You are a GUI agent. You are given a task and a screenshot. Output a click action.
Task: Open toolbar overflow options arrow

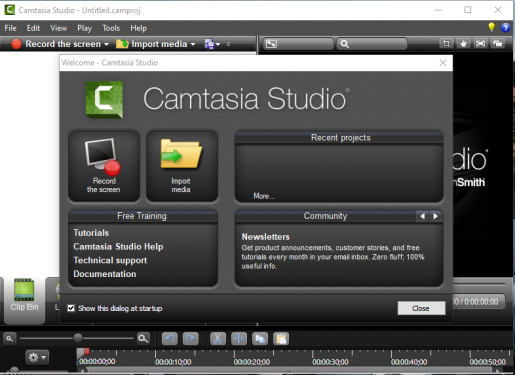point(228,44)
